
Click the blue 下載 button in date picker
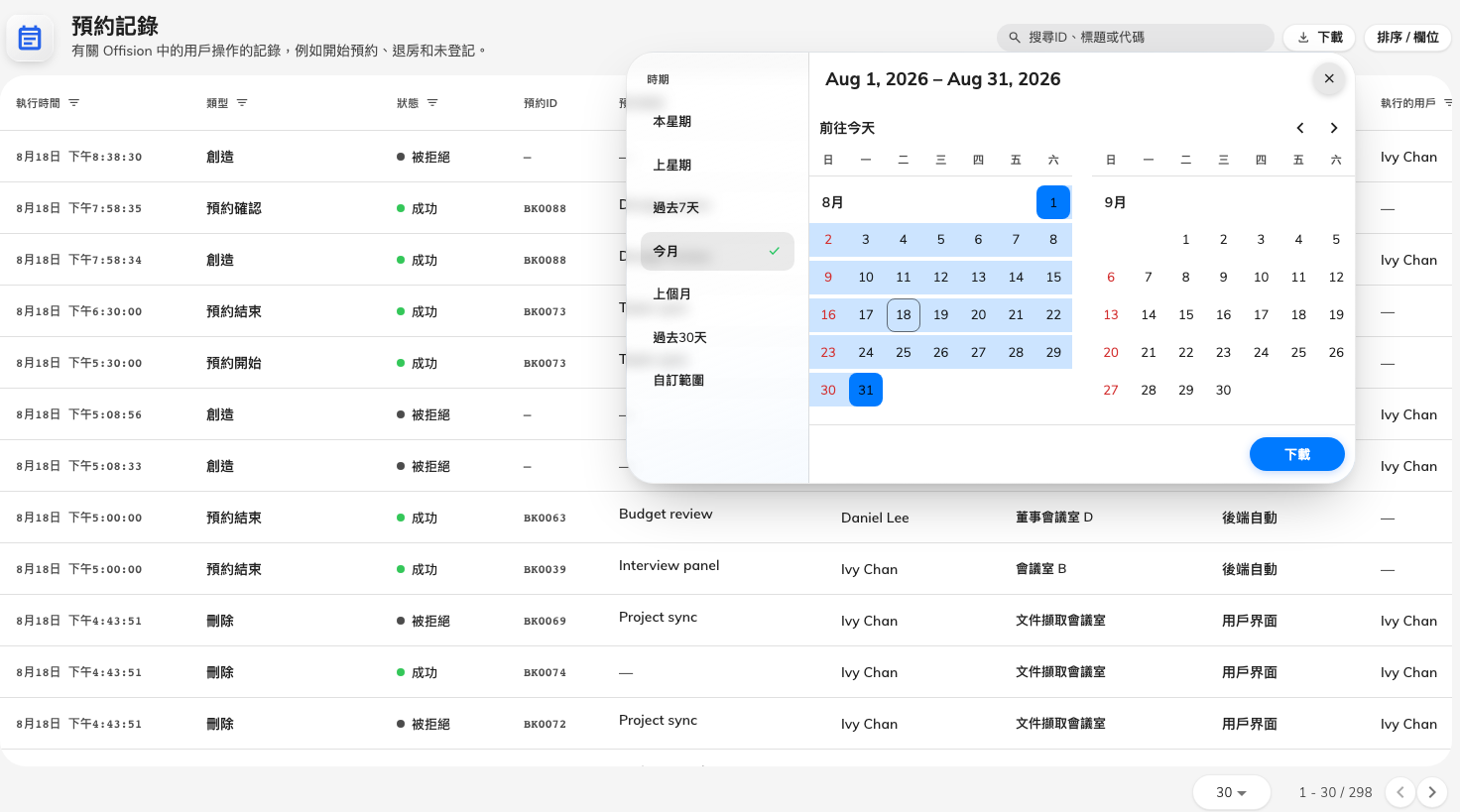(1297, 454)
